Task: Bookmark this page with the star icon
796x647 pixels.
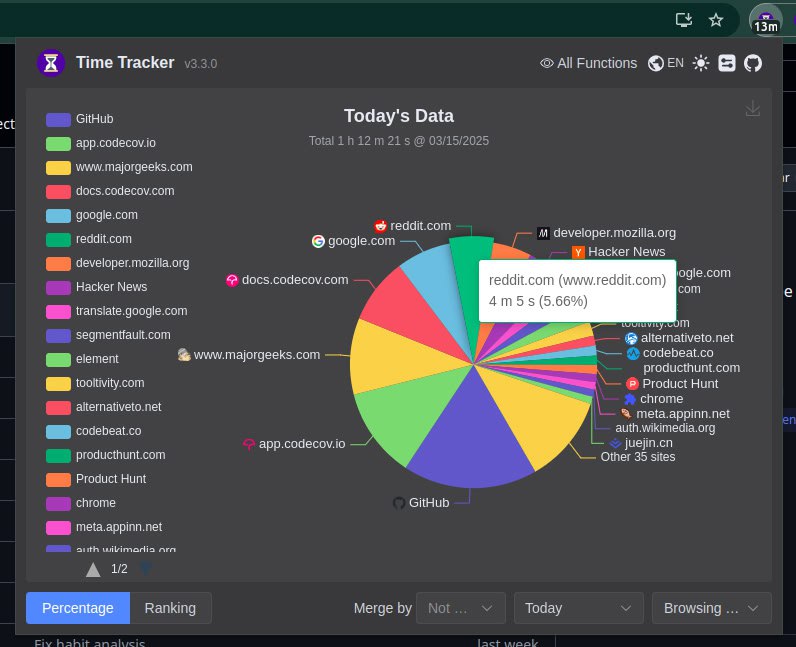Action: (716, 20)
